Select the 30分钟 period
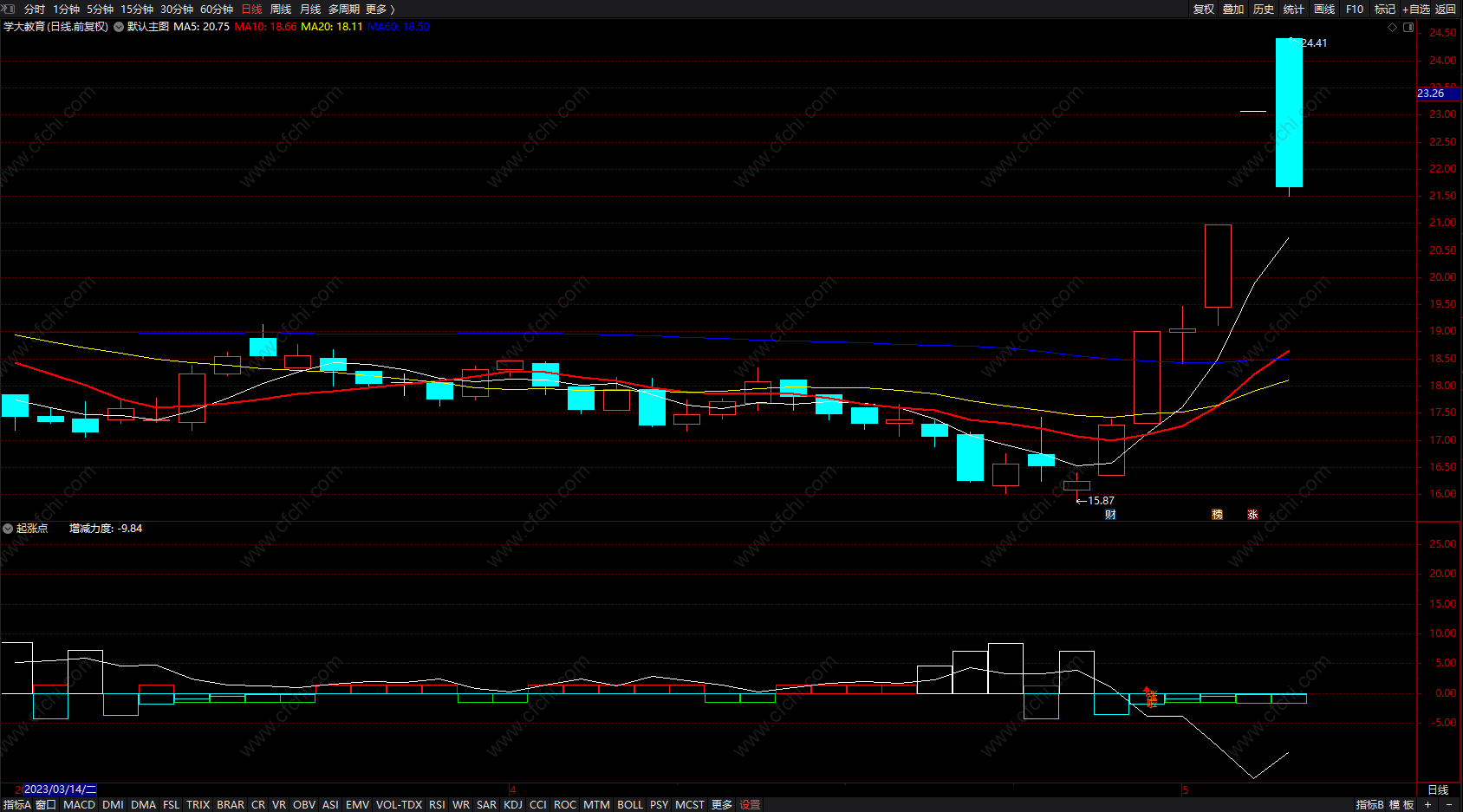Viewport: 1463px width, 812px height. (177, 9)
